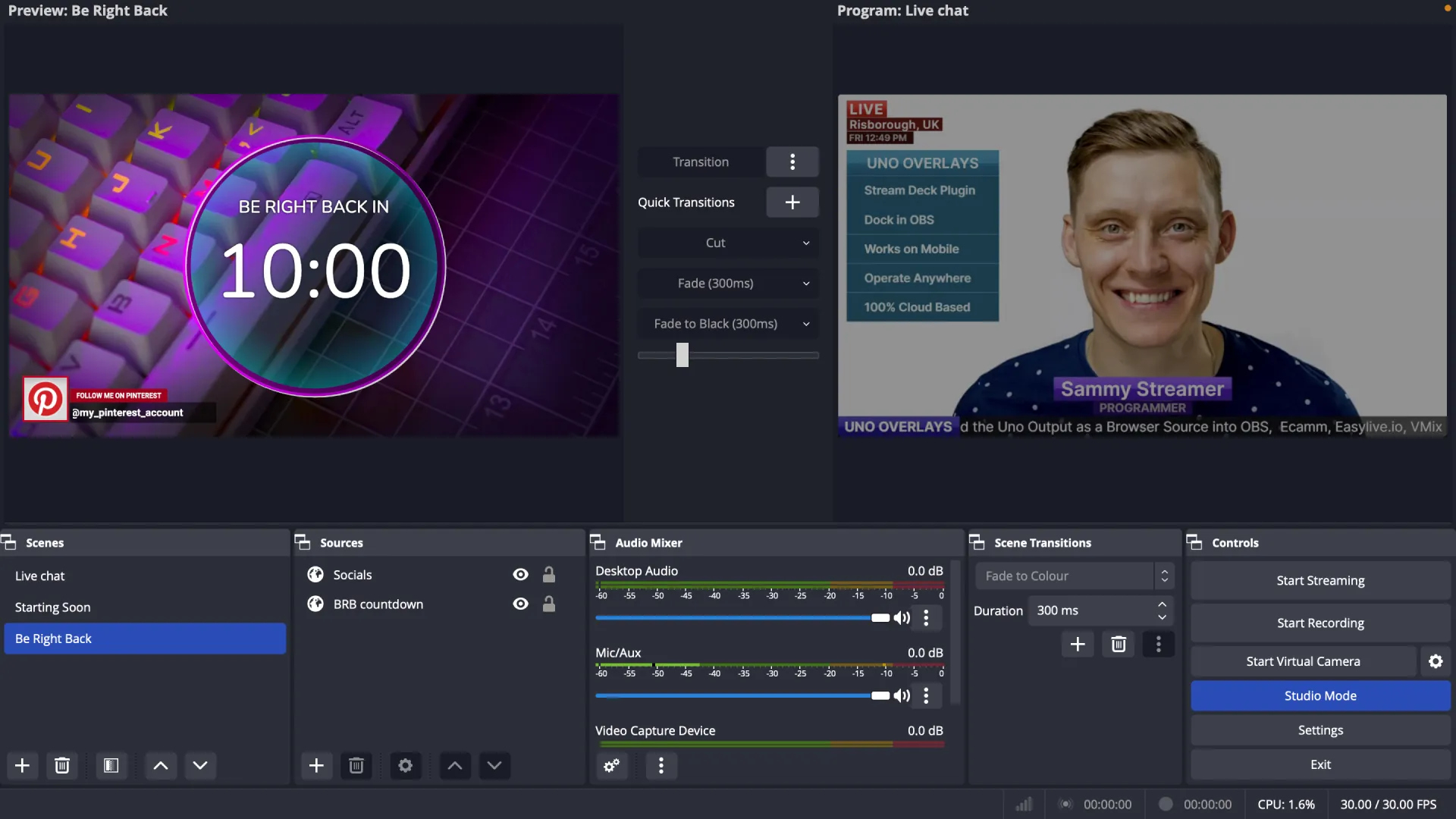Select the Starting Soon scene
This screenshot has height=819, width=1456.
(x=52, y=607)
